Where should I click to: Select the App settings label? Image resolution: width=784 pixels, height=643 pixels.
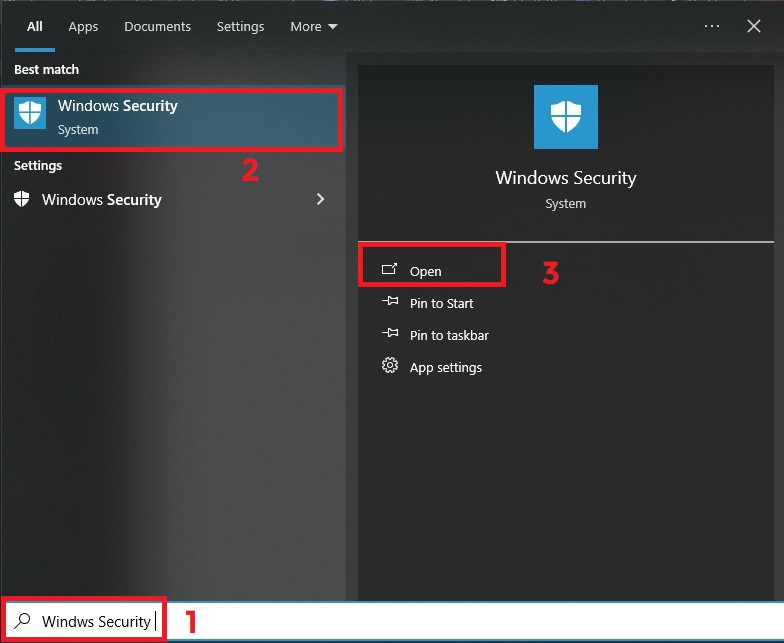446,367
